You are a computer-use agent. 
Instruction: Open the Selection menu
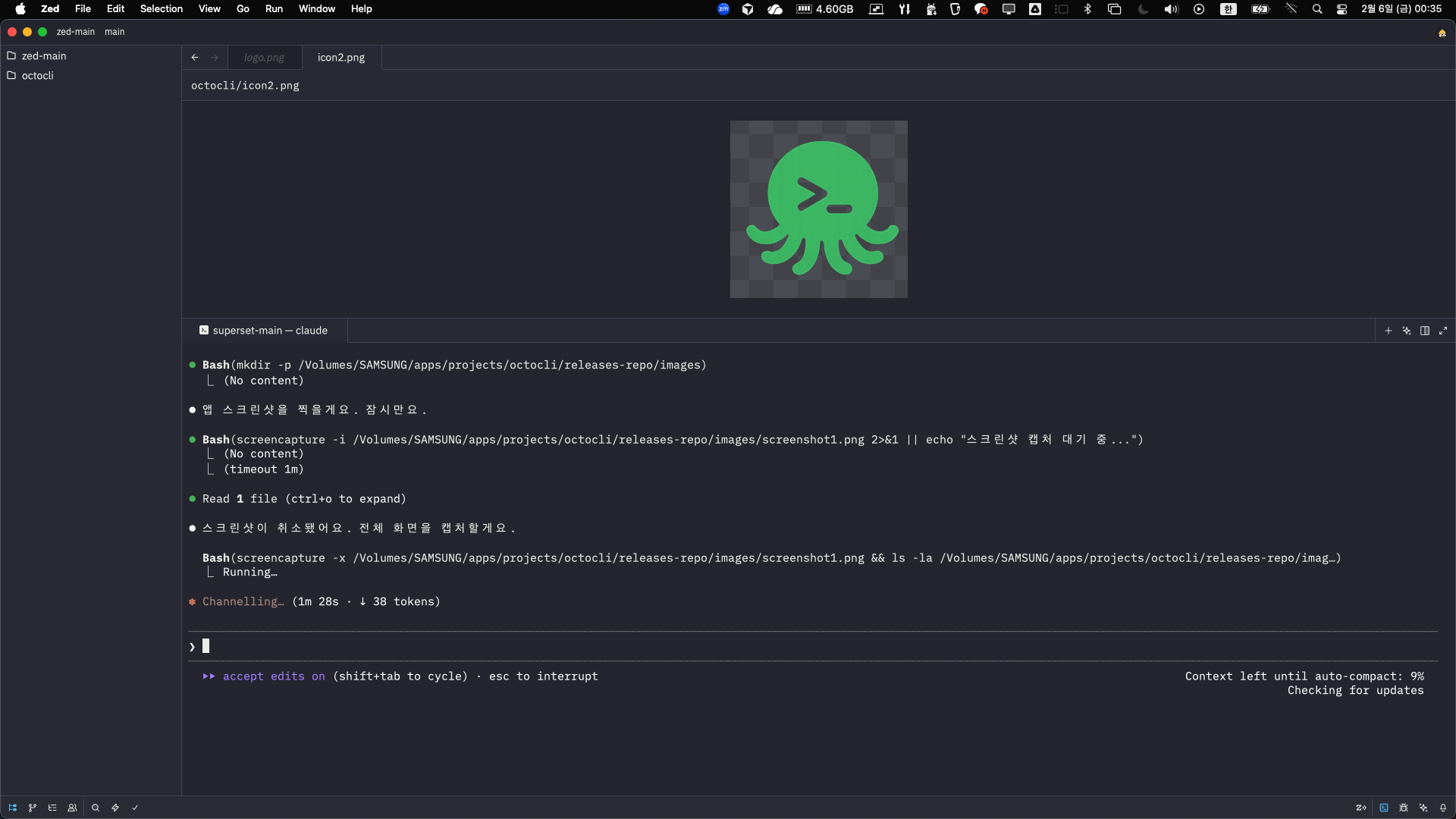[x=161, y=9]
